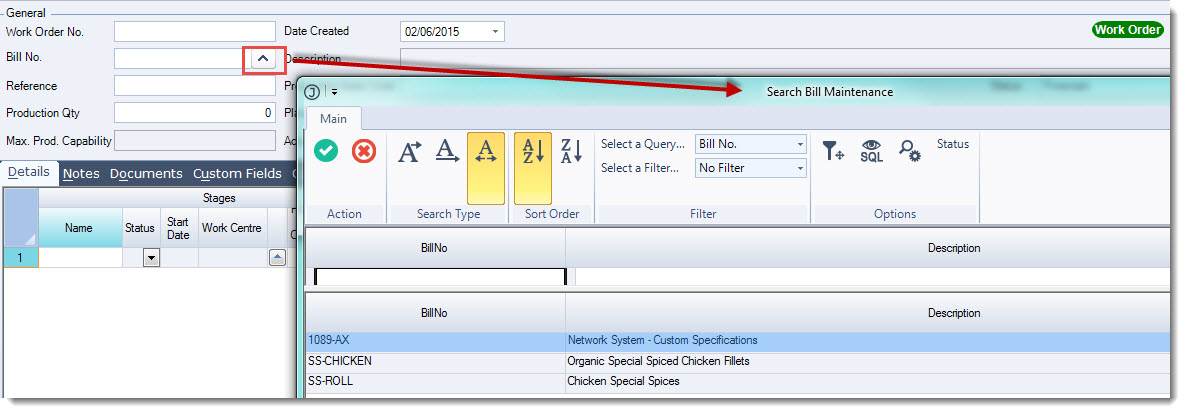Click the Max. Prod. Capability field

pos(195,141)
